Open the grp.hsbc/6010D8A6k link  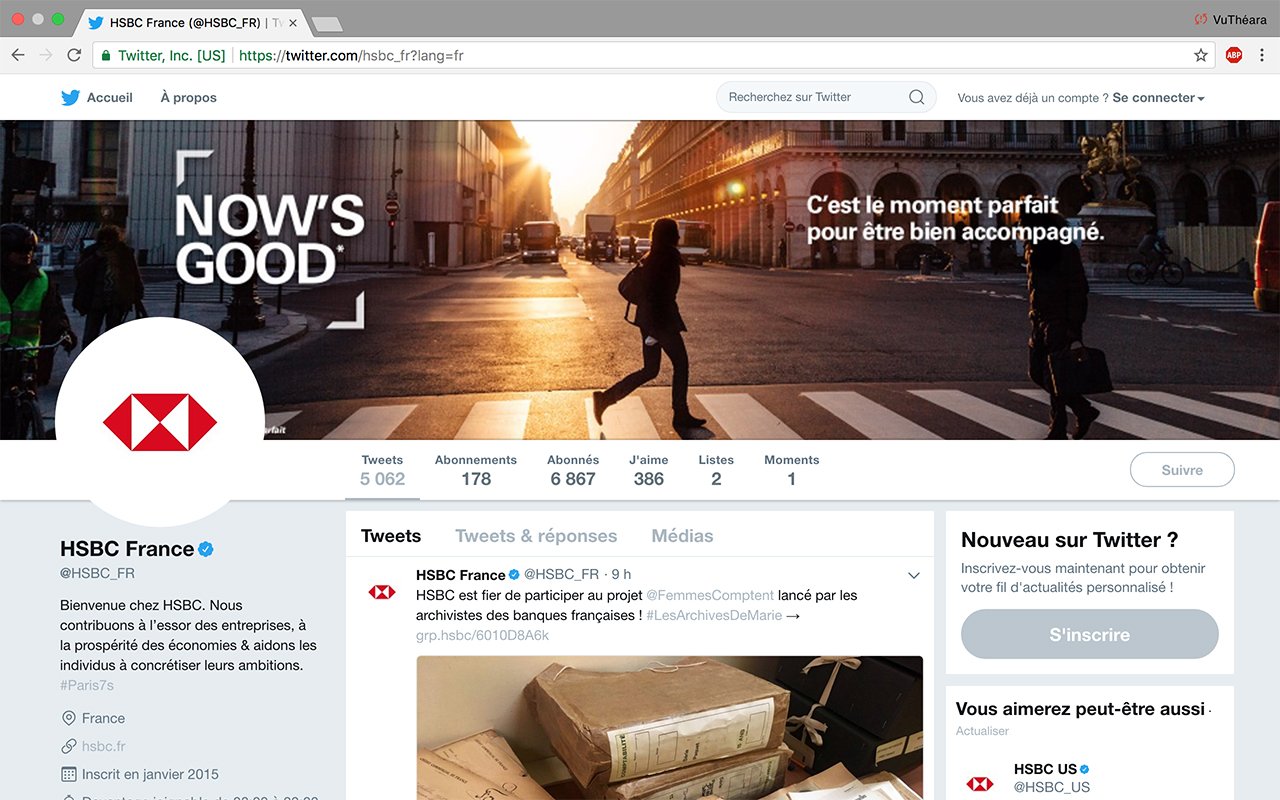[482, 635]
